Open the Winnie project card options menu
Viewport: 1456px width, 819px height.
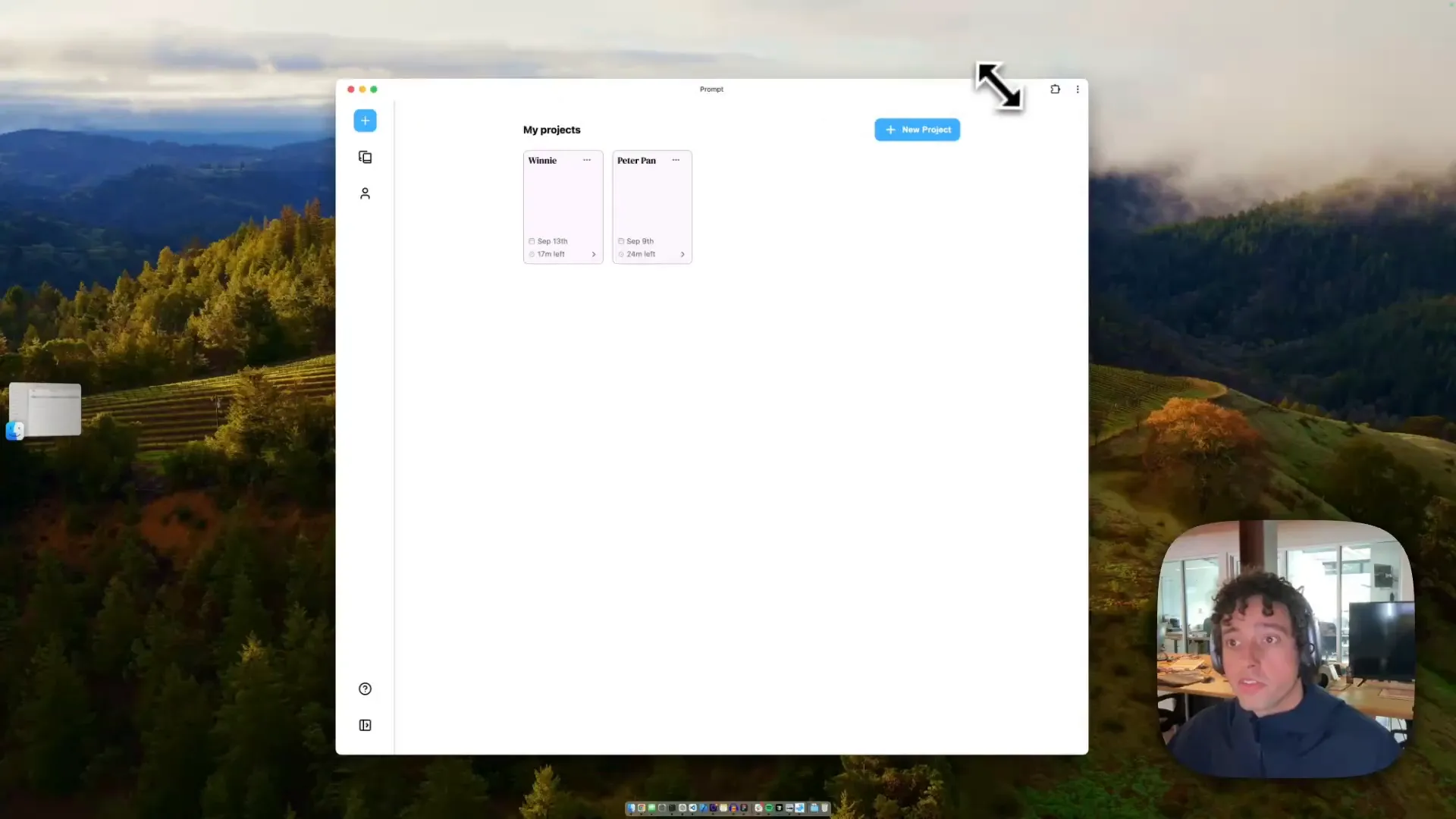587,160
